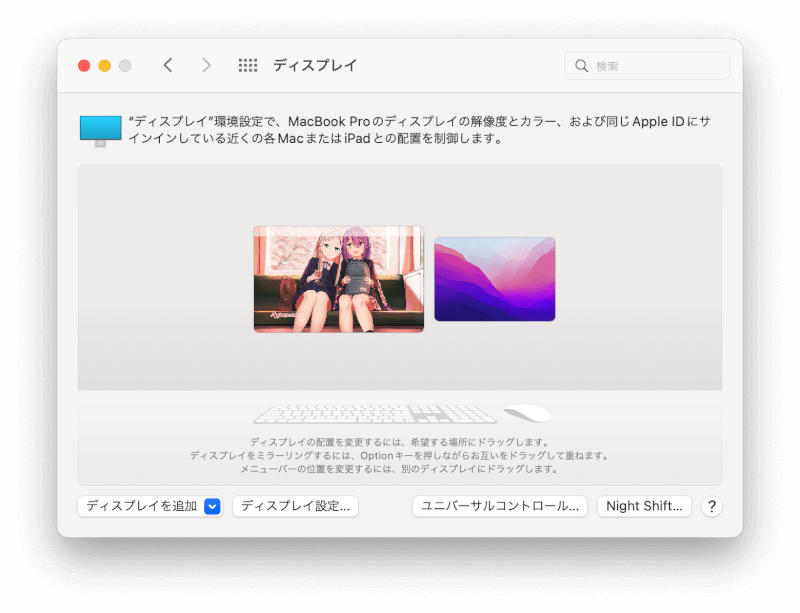The image size is (800, 613).
Task: Click the description mentioning MacBook Pro
Action: point(419,130)
